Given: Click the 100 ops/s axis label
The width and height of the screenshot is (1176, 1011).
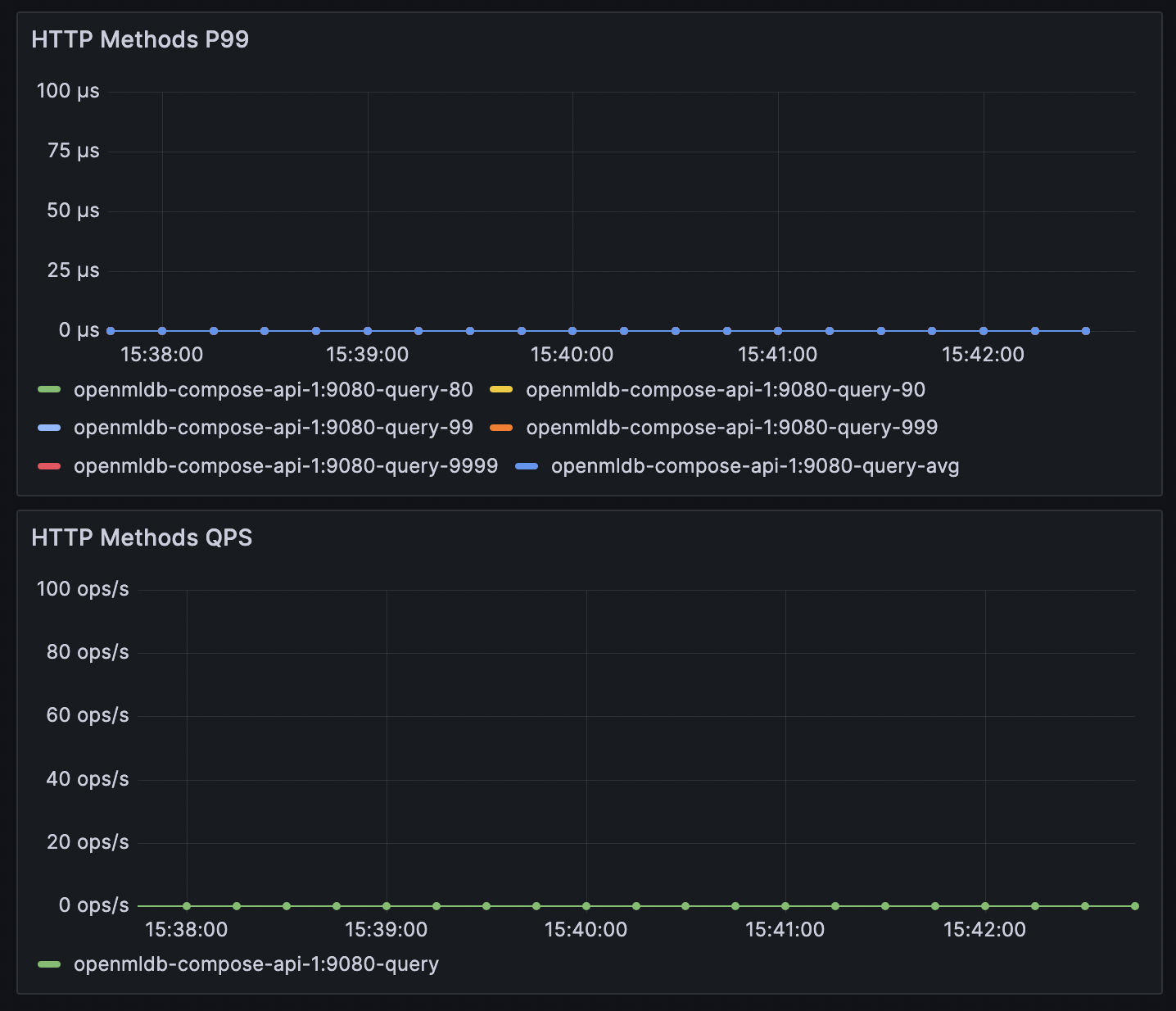Looking at the screenshot, I should click(x=83, y=589).
